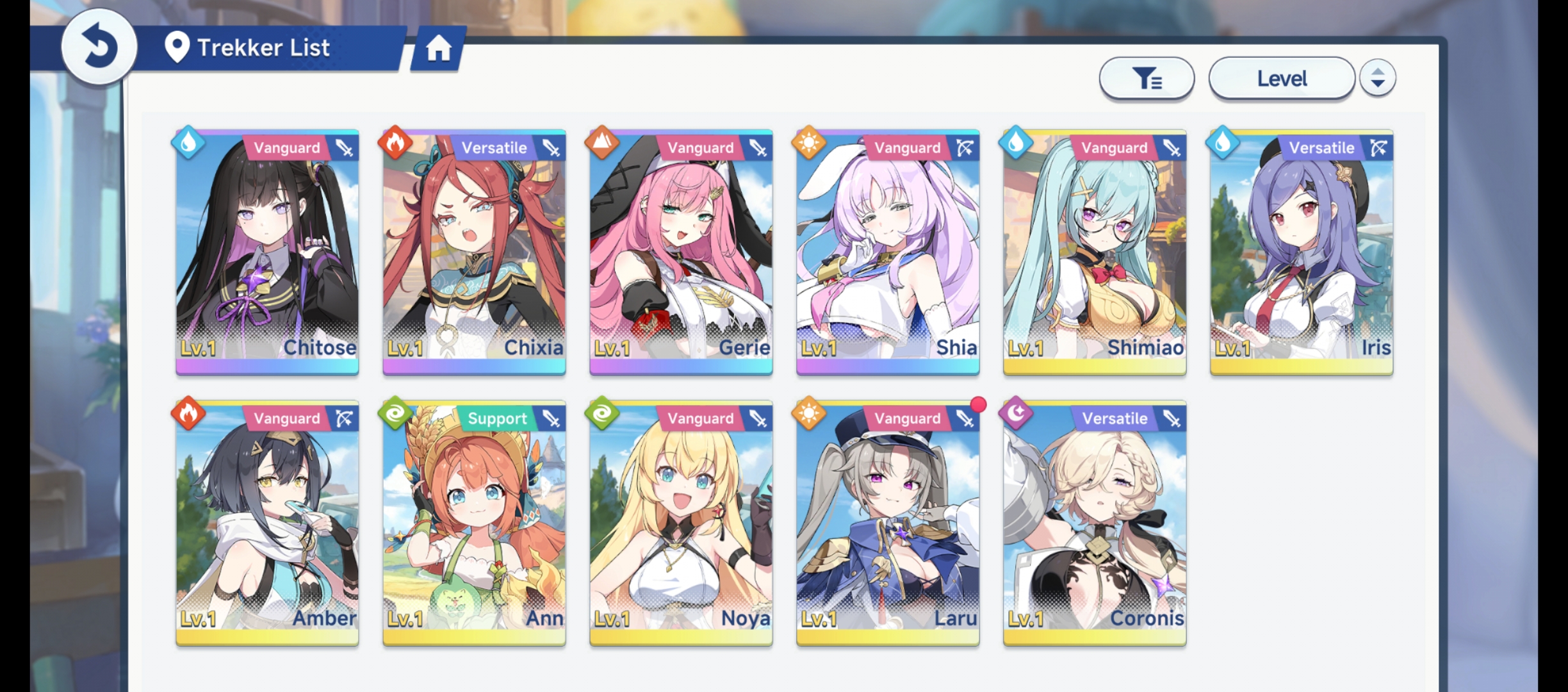The image size is (1568, 692).
Task: Open the filter funnel button
Action: (1147, 79)
